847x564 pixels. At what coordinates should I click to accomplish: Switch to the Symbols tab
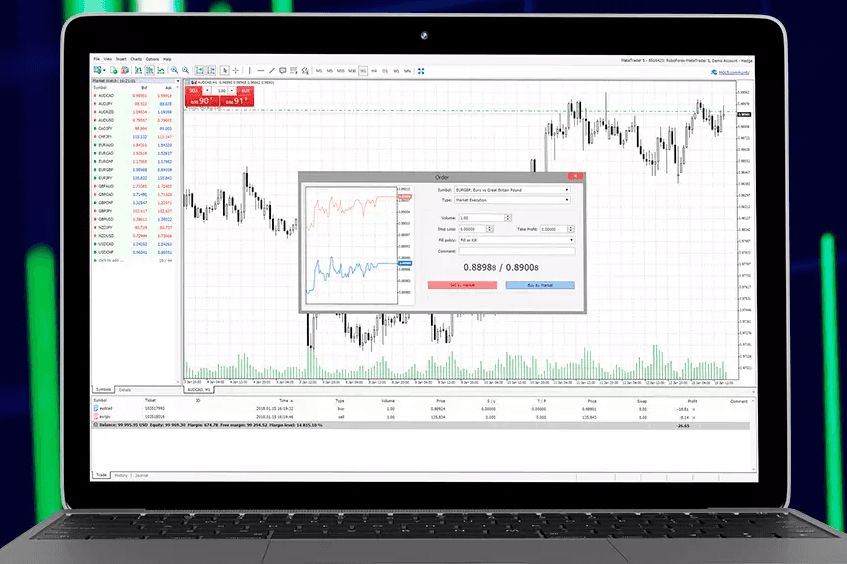[x=103, y=390]
